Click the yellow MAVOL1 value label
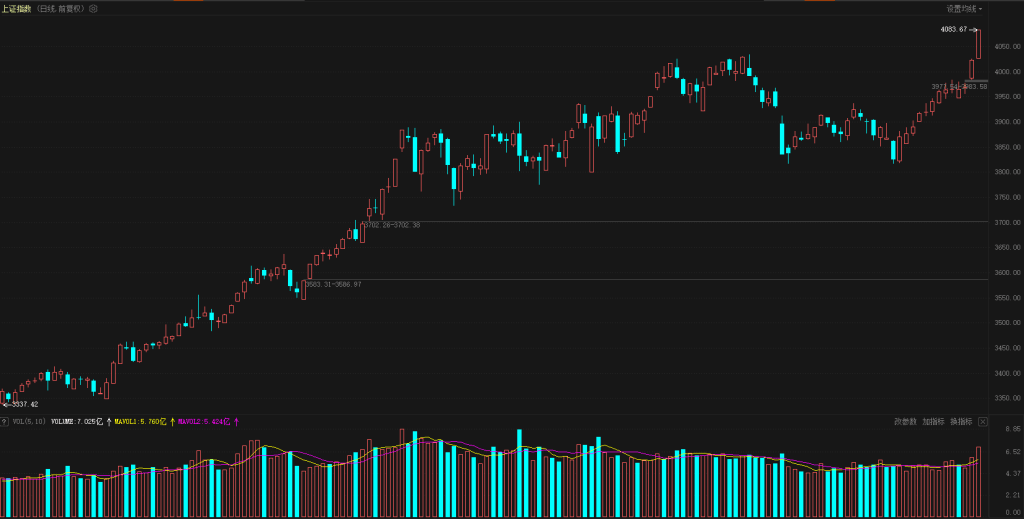 click(x=141, y=422)
